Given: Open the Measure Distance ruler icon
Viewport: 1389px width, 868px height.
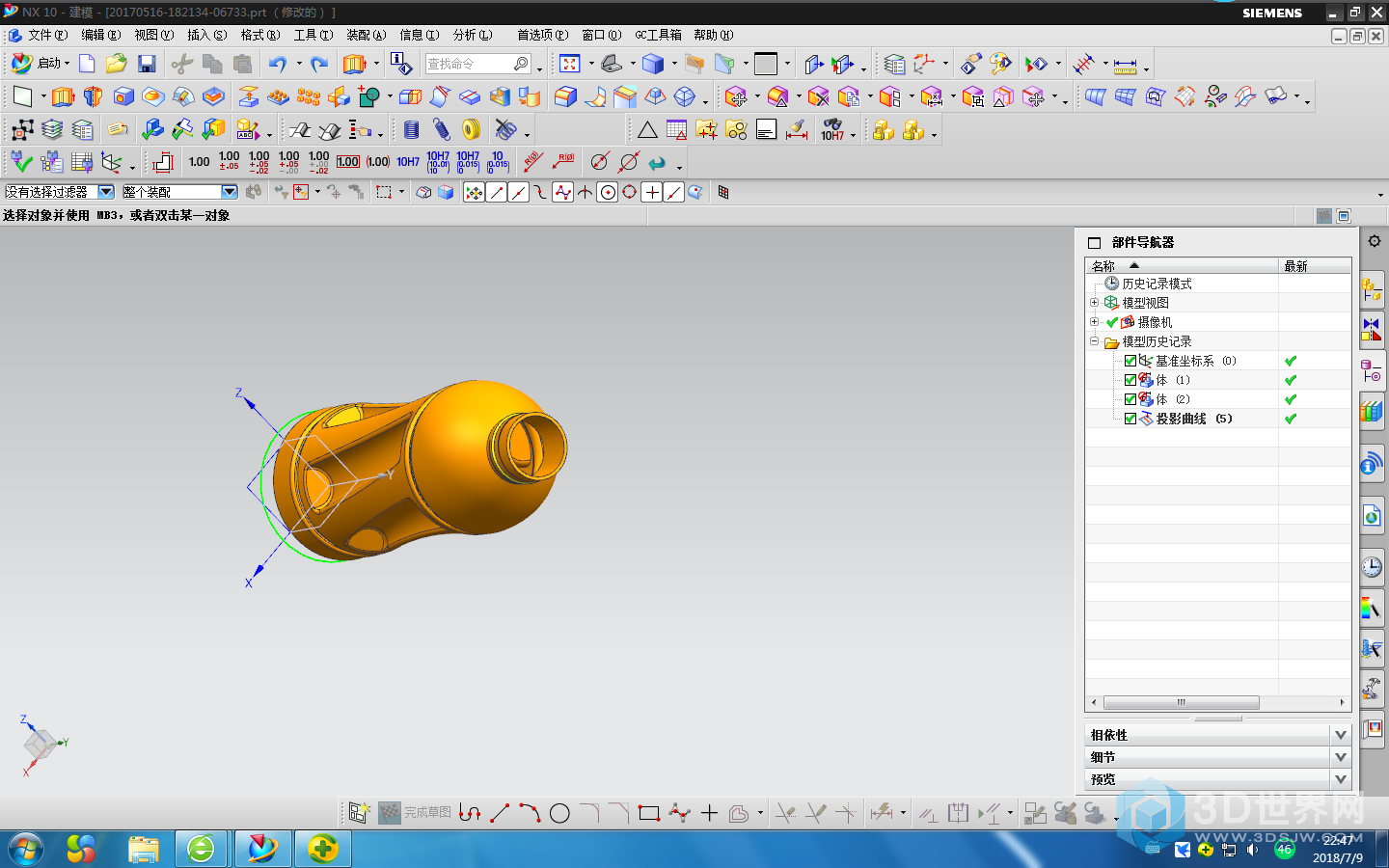Looking at the screenshot, I should click(1125, 65).
